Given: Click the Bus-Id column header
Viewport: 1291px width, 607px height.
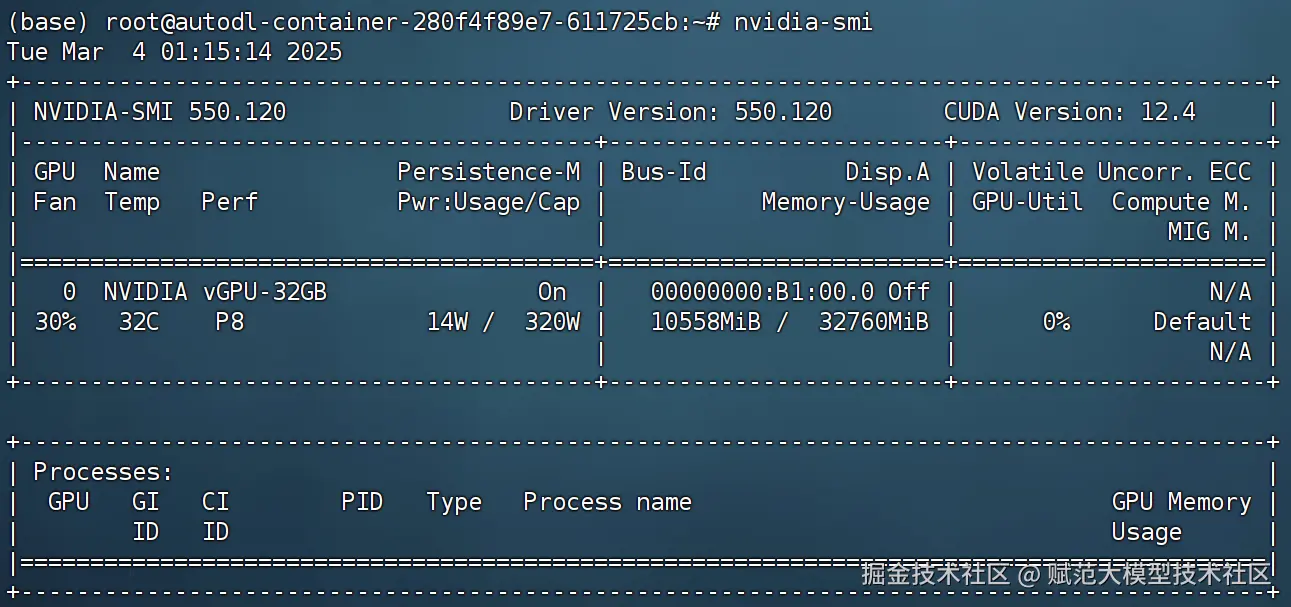Looking at the screenshot, I should [x=664, y=172].
